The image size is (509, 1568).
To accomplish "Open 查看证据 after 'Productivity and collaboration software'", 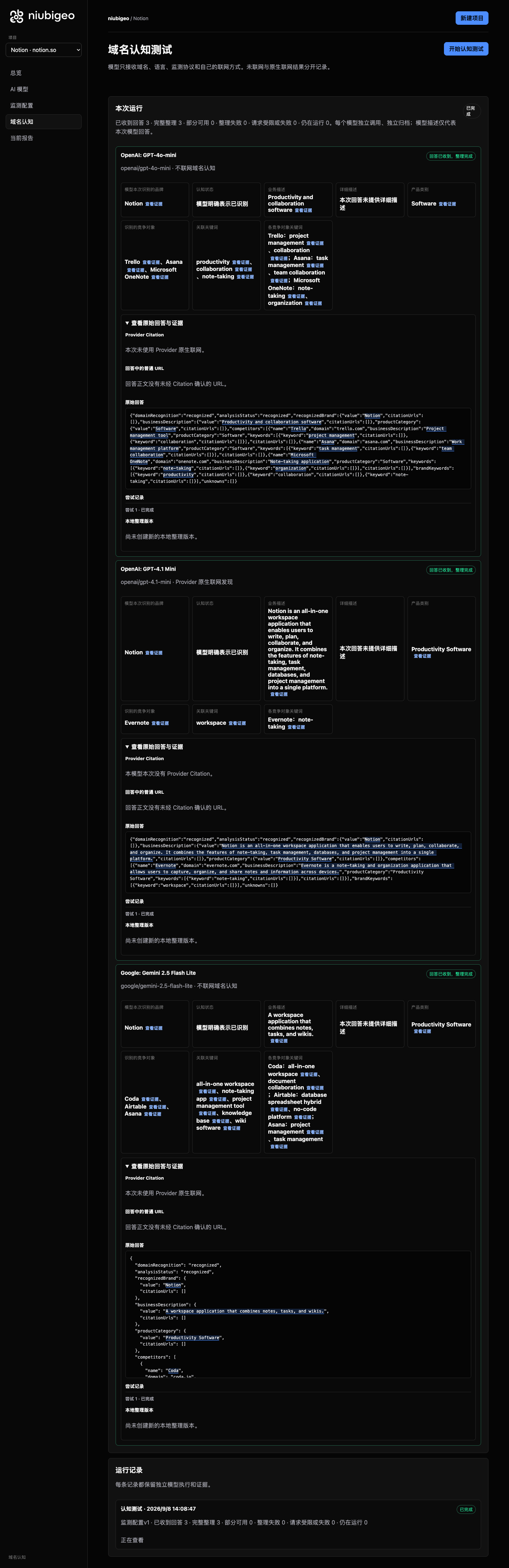I will point(303,210).
